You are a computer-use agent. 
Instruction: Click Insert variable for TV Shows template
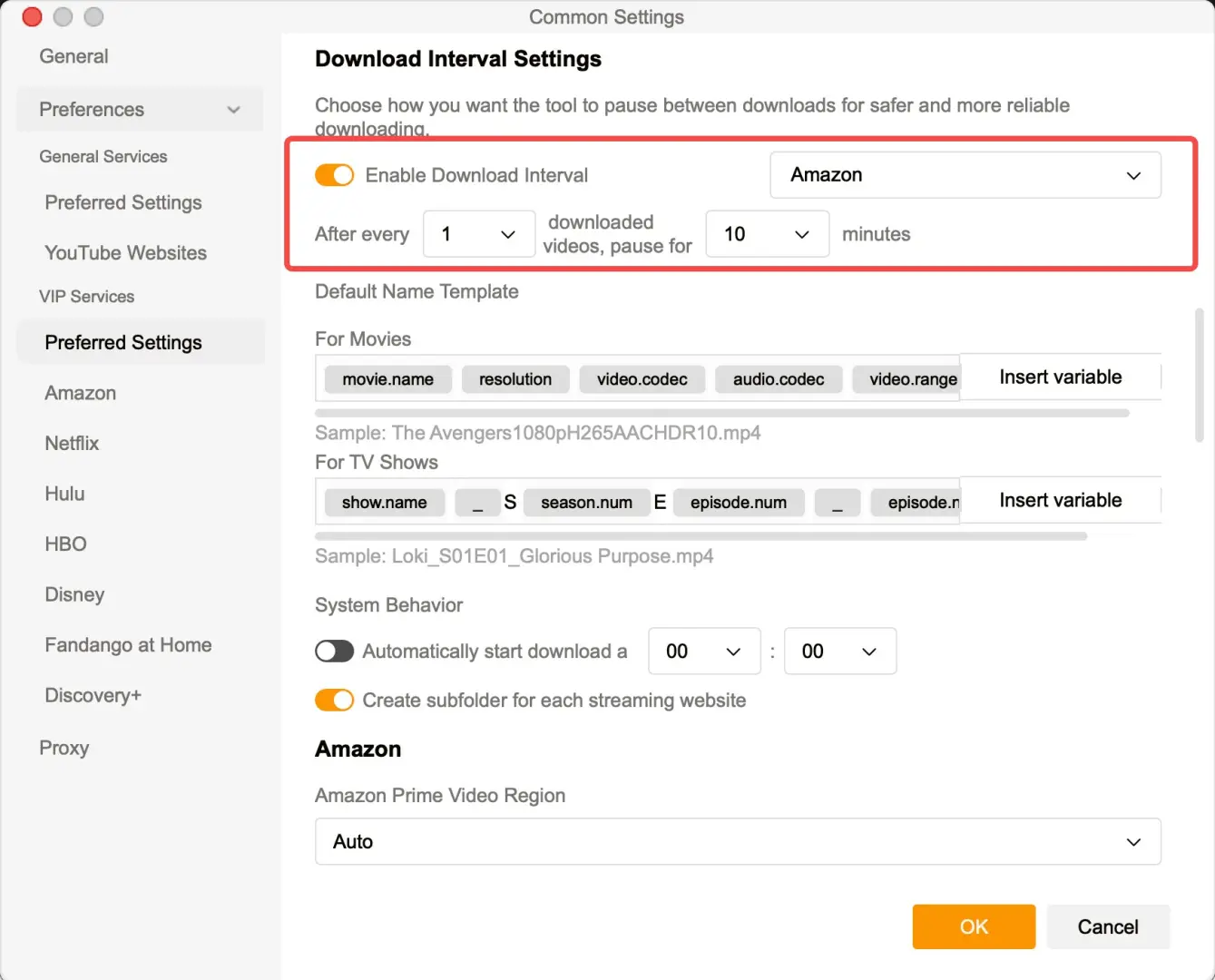pyautogui.click(x=1060, y=500)
